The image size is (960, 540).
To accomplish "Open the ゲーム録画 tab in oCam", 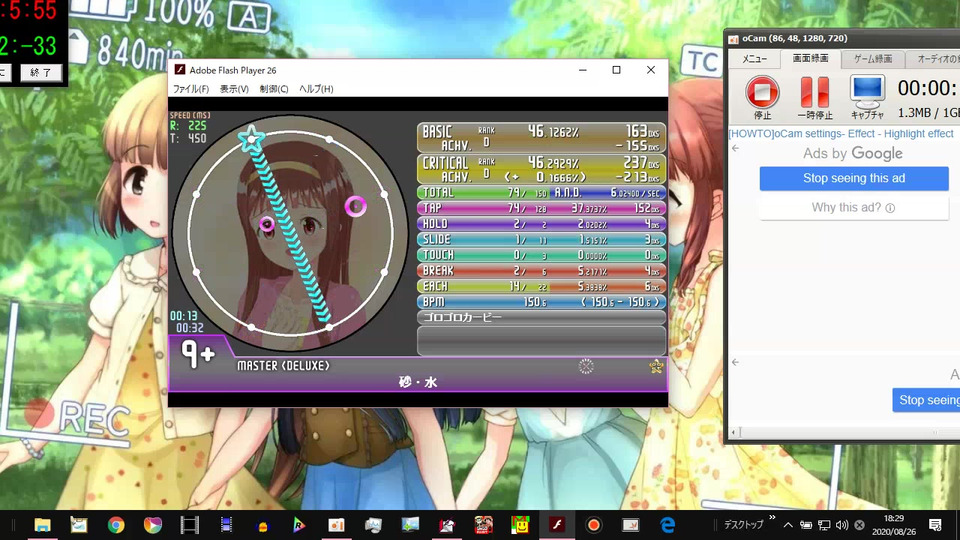I will click(873, 59).
